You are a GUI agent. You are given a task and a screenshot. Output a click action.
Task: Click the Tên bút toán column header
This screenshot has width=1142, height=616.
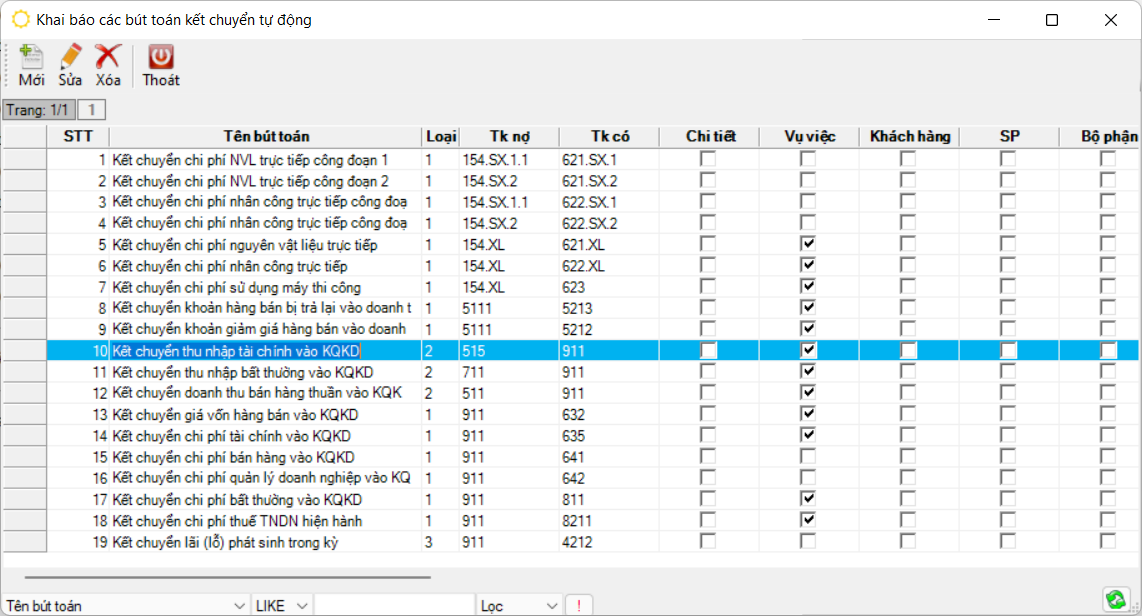[x=266, y=137]
